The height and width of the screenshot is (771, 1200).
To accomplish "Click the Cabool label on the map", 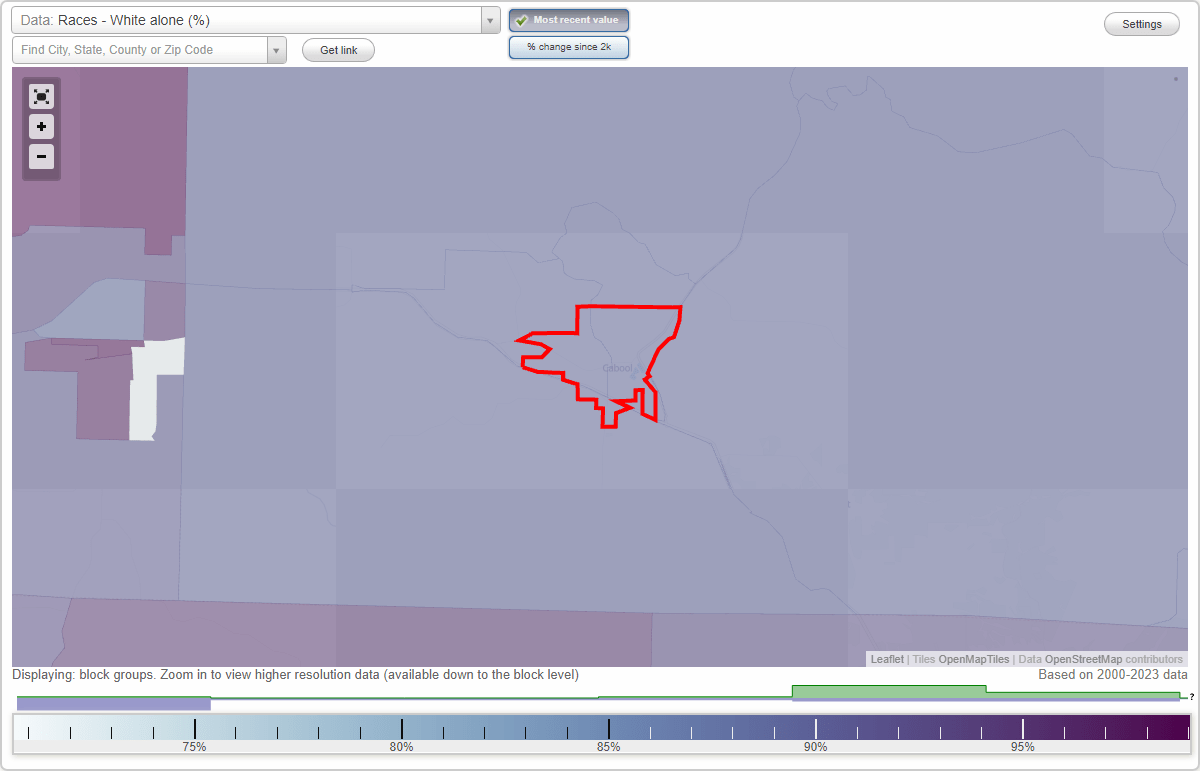I will point(616,367).
